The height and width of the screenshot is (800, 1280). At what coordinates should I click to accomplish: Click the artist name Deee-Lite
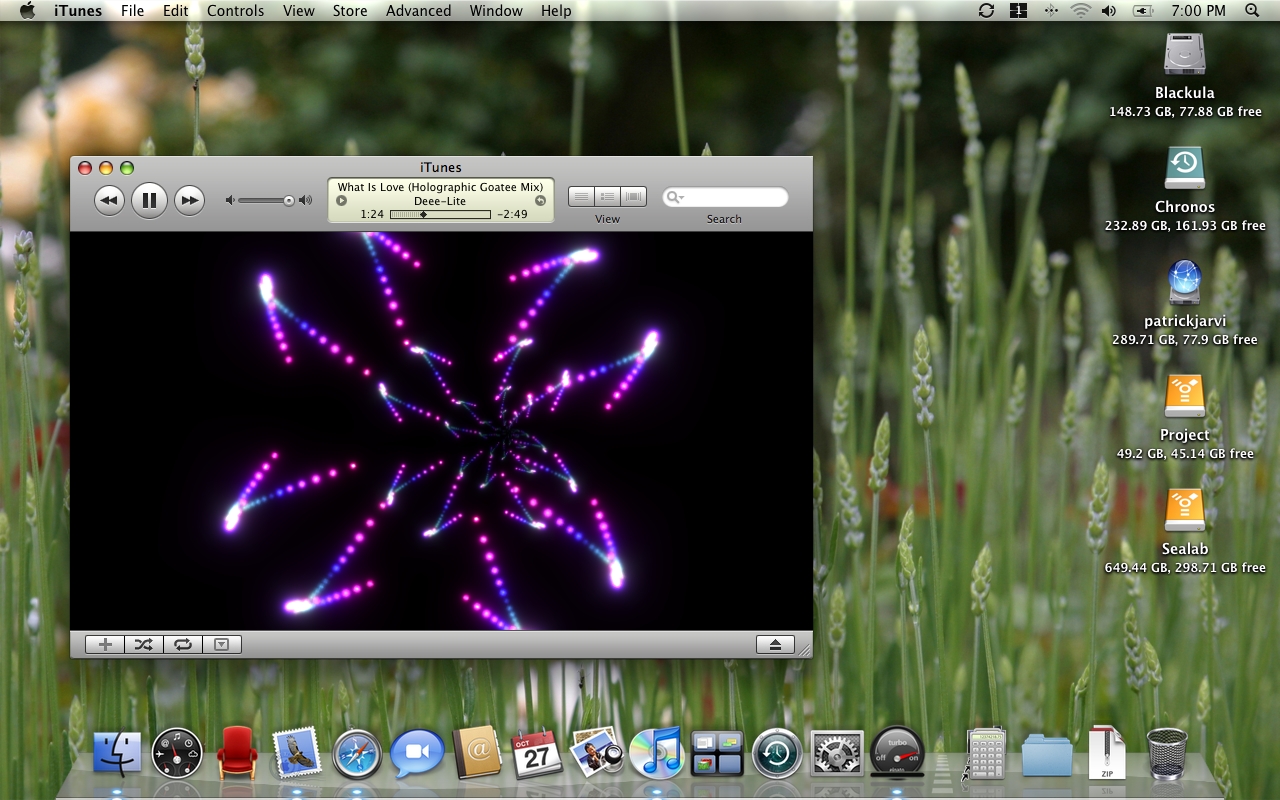tap(440, 201)
